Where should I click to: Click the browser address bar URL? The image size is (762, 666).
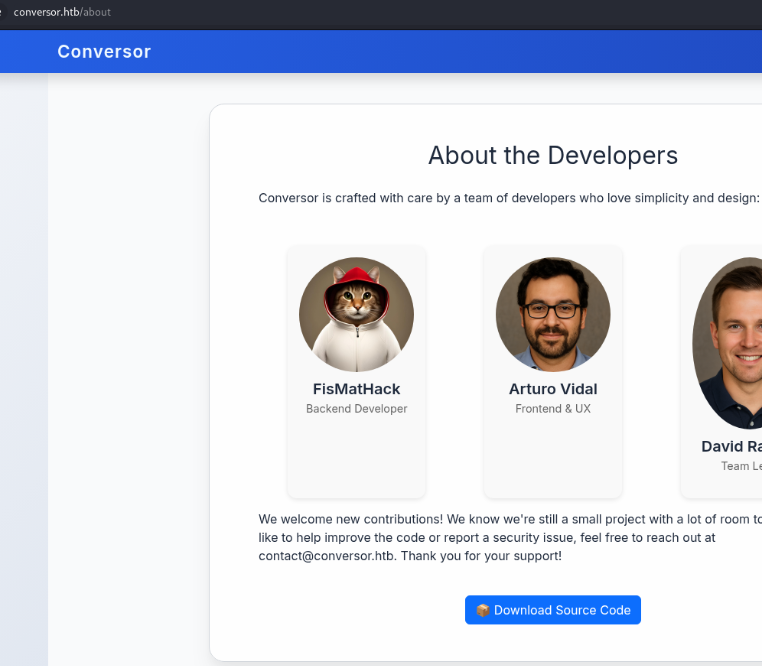point(62,12)
